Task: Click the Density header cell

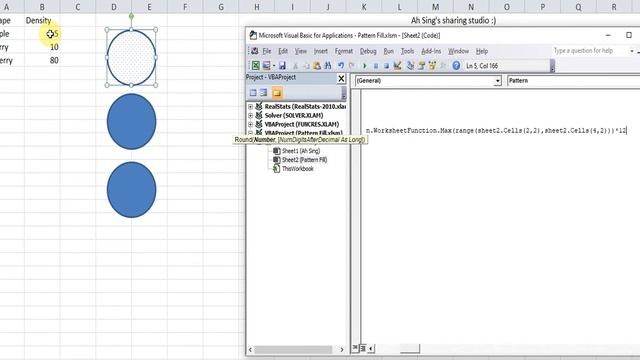Action: [42, 20]
